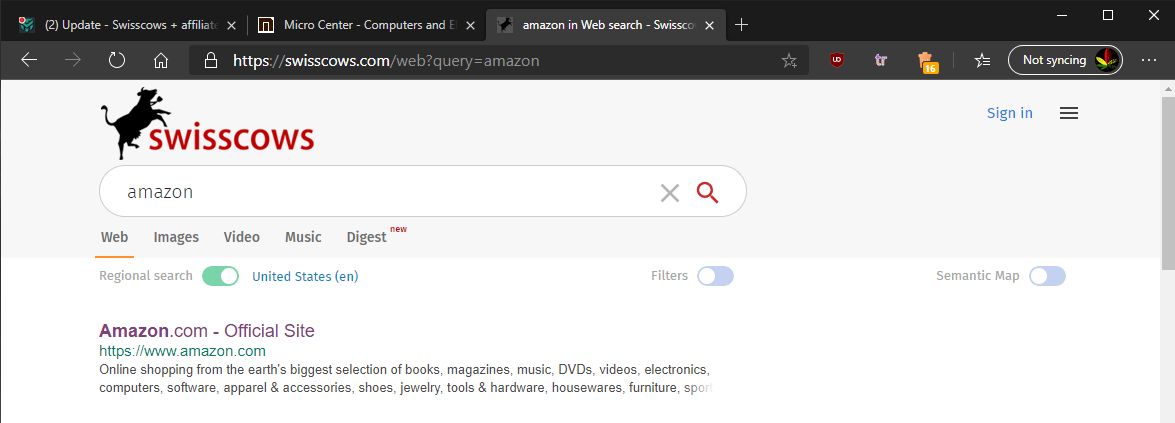Open Amazon.com Official Site result
The height and width of the screenshot is (423, 1175).
click(207, 331)
